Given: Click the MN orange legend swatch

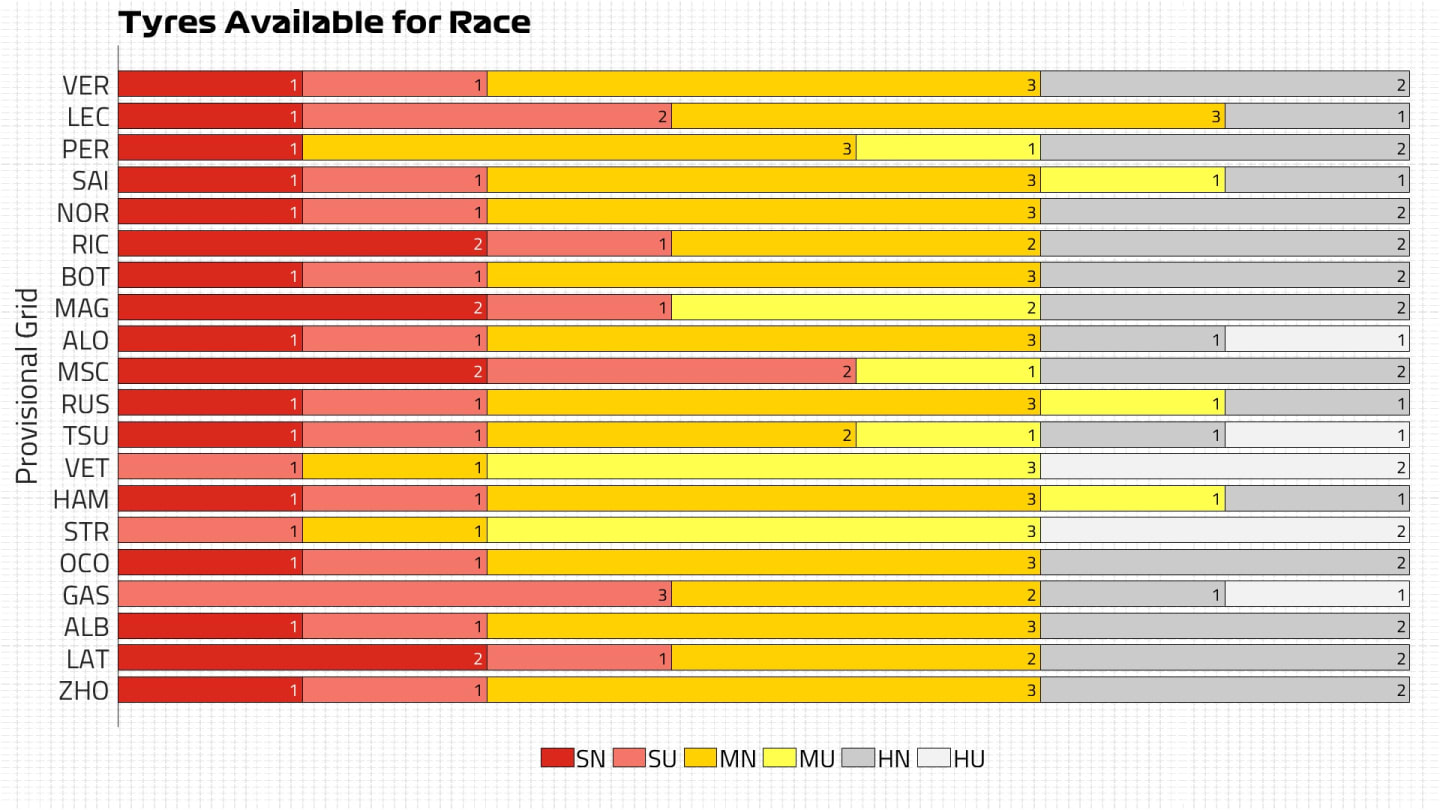Looking at the screenshot, I should [701, 758].
